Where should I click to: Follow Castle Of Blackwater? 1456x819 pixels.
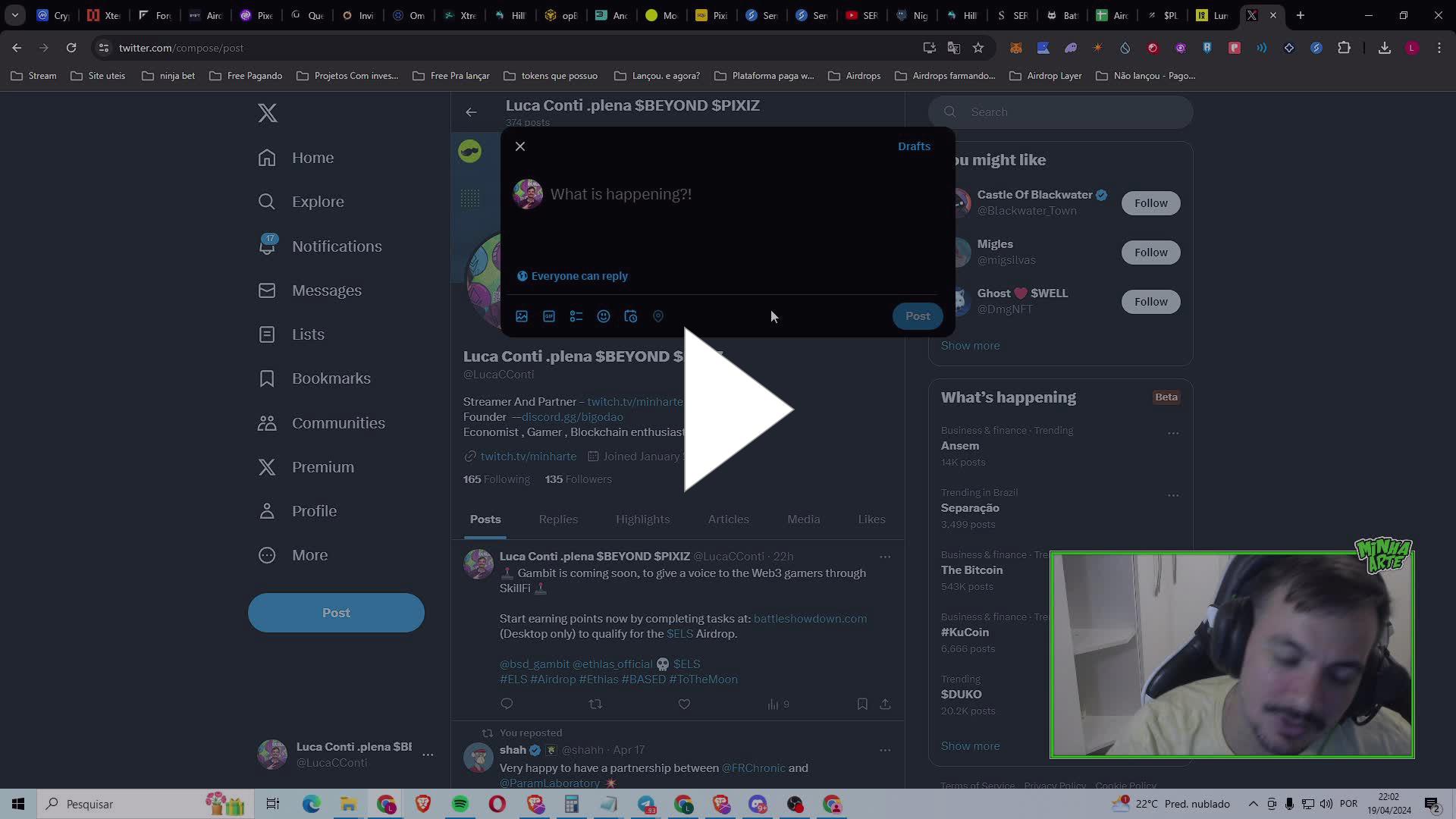pos(1150,202)
